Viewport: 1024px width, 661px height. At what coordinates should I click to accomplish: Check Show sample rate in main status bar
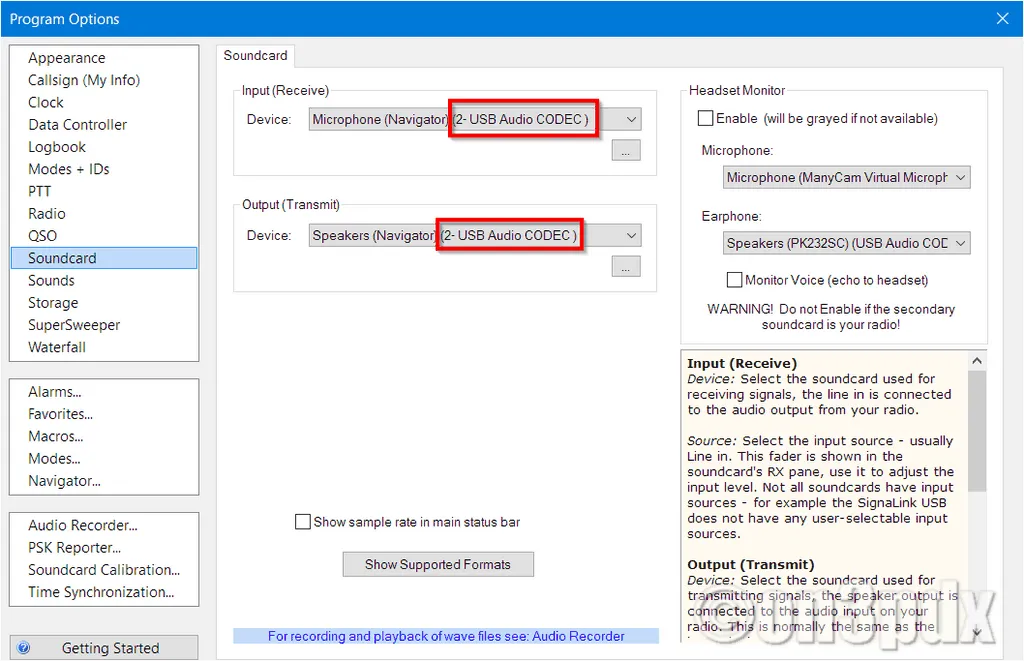point(303,522)
